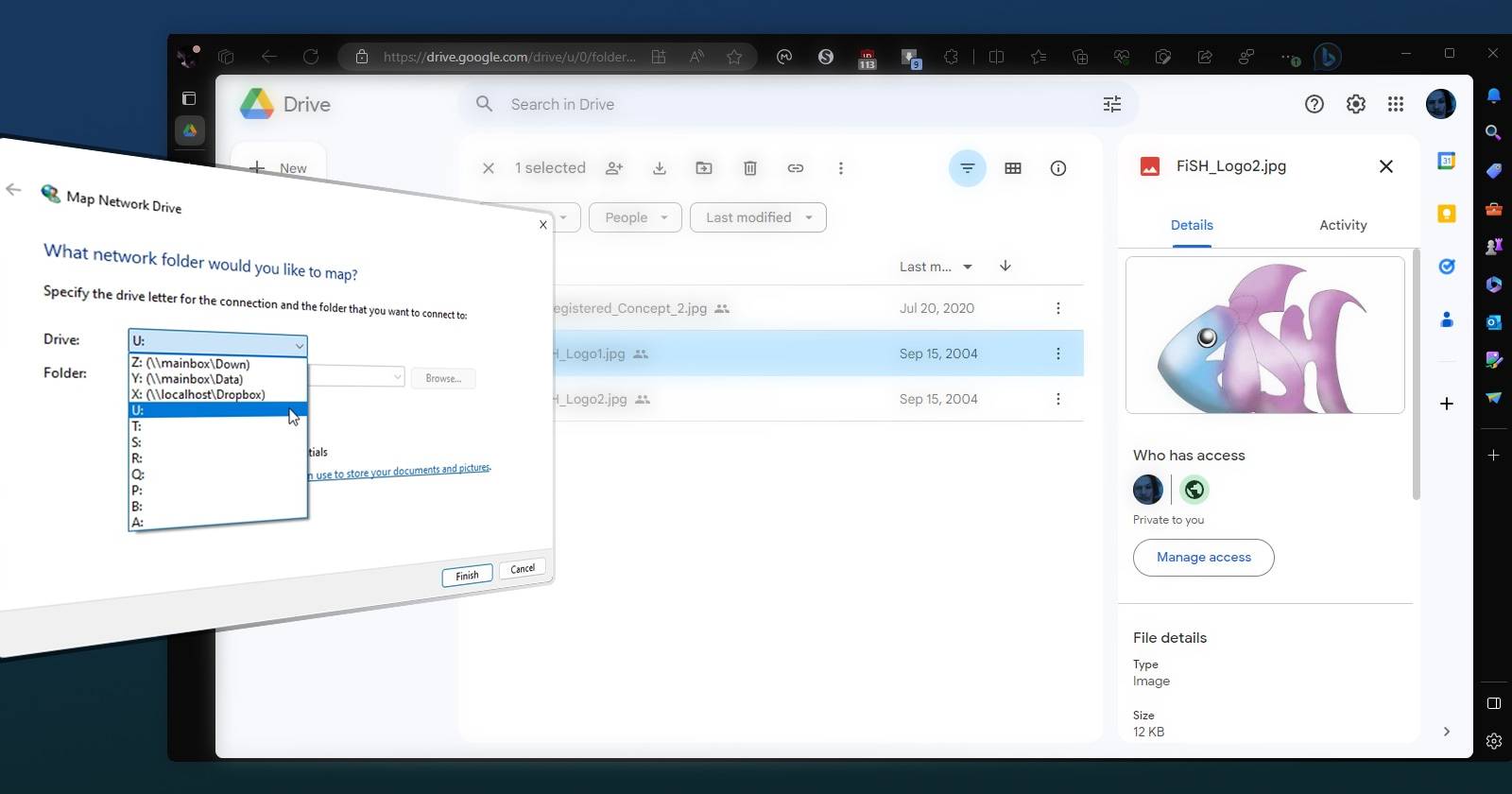This screenshot has height=794, width=1512.
Task: Expand the details panel bottom chevron
Action: [1447, 732]
